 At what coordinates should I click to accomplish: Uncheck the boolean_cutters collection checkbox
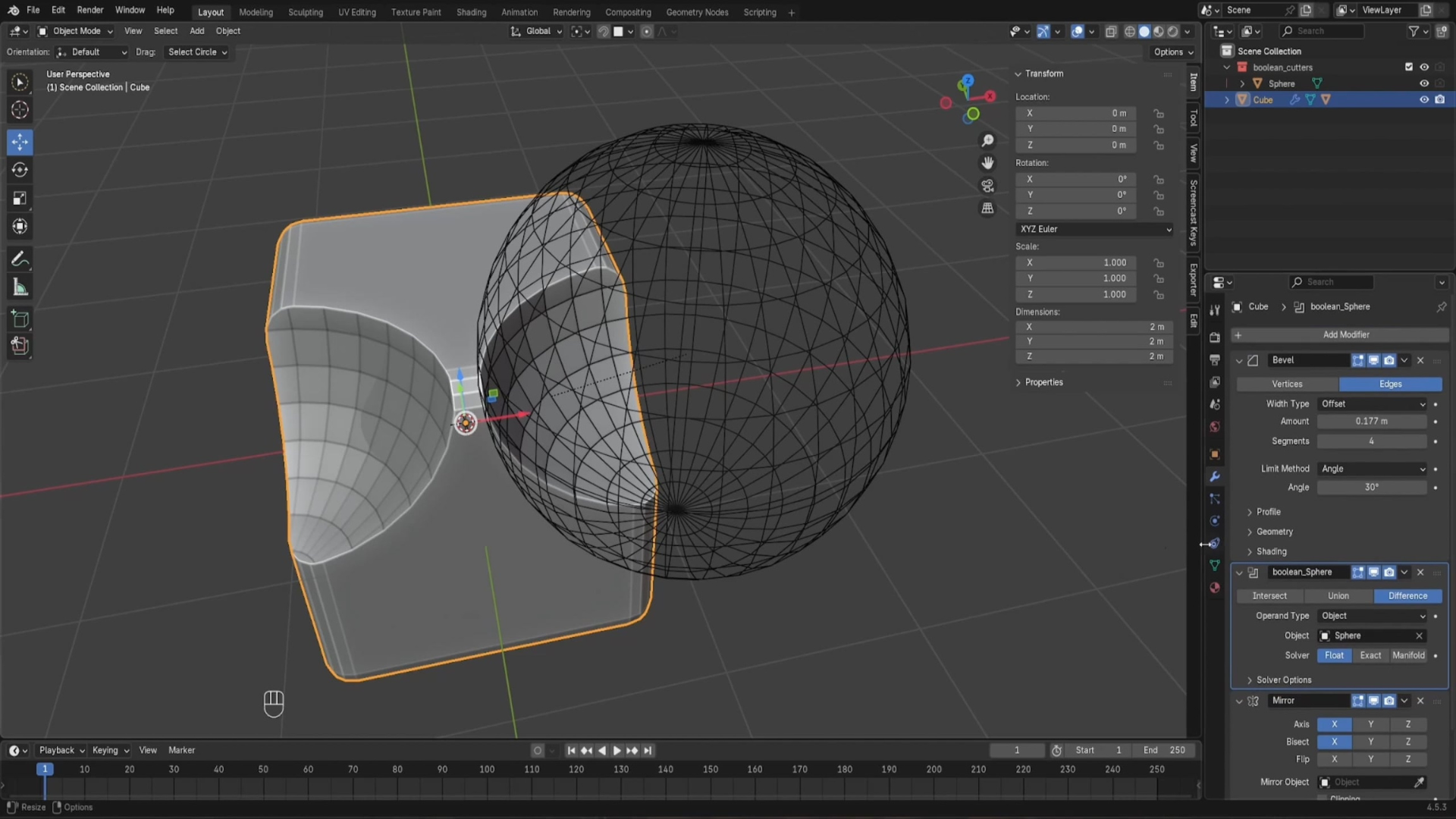pyautogui.click(x=1408, y=67)
